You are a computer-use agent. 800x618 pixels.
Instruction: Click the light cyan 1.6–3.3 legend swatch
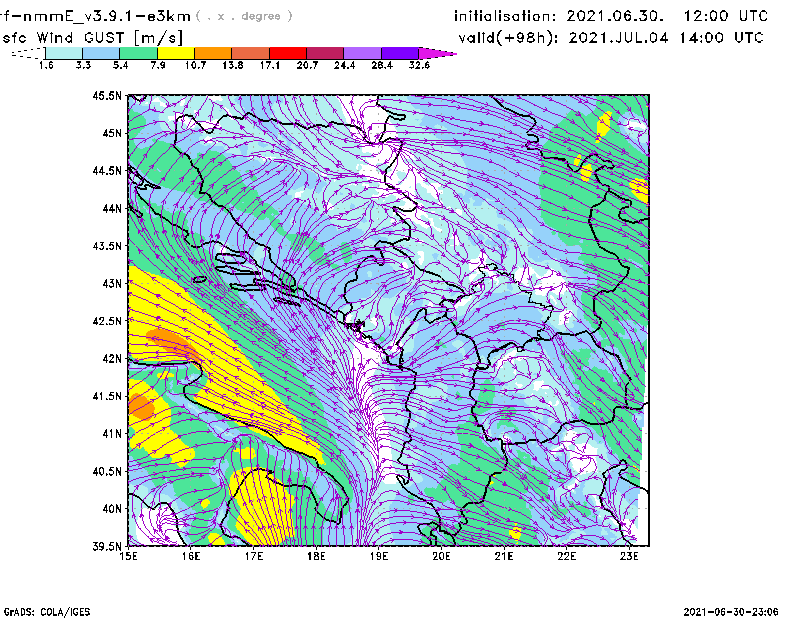pos(64,53)
